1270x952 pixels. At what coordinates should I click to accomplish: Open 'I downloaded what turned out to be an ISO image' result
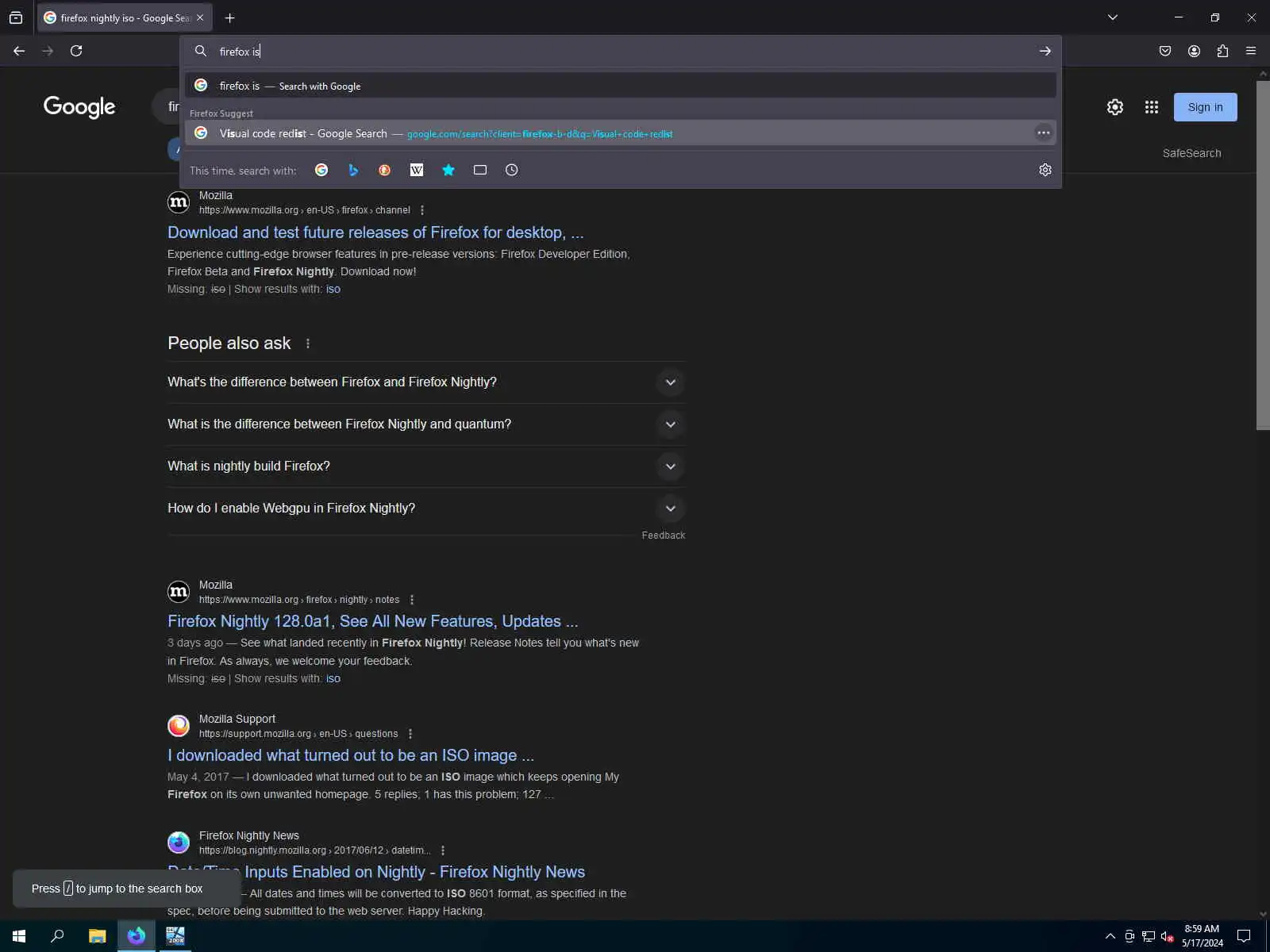[x=351, y=755]
